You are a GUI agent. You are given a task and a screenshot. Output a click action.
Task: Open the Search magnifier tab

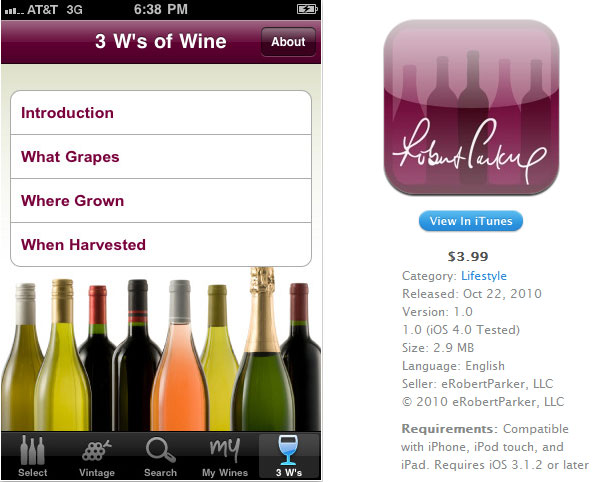coord(160,456)
